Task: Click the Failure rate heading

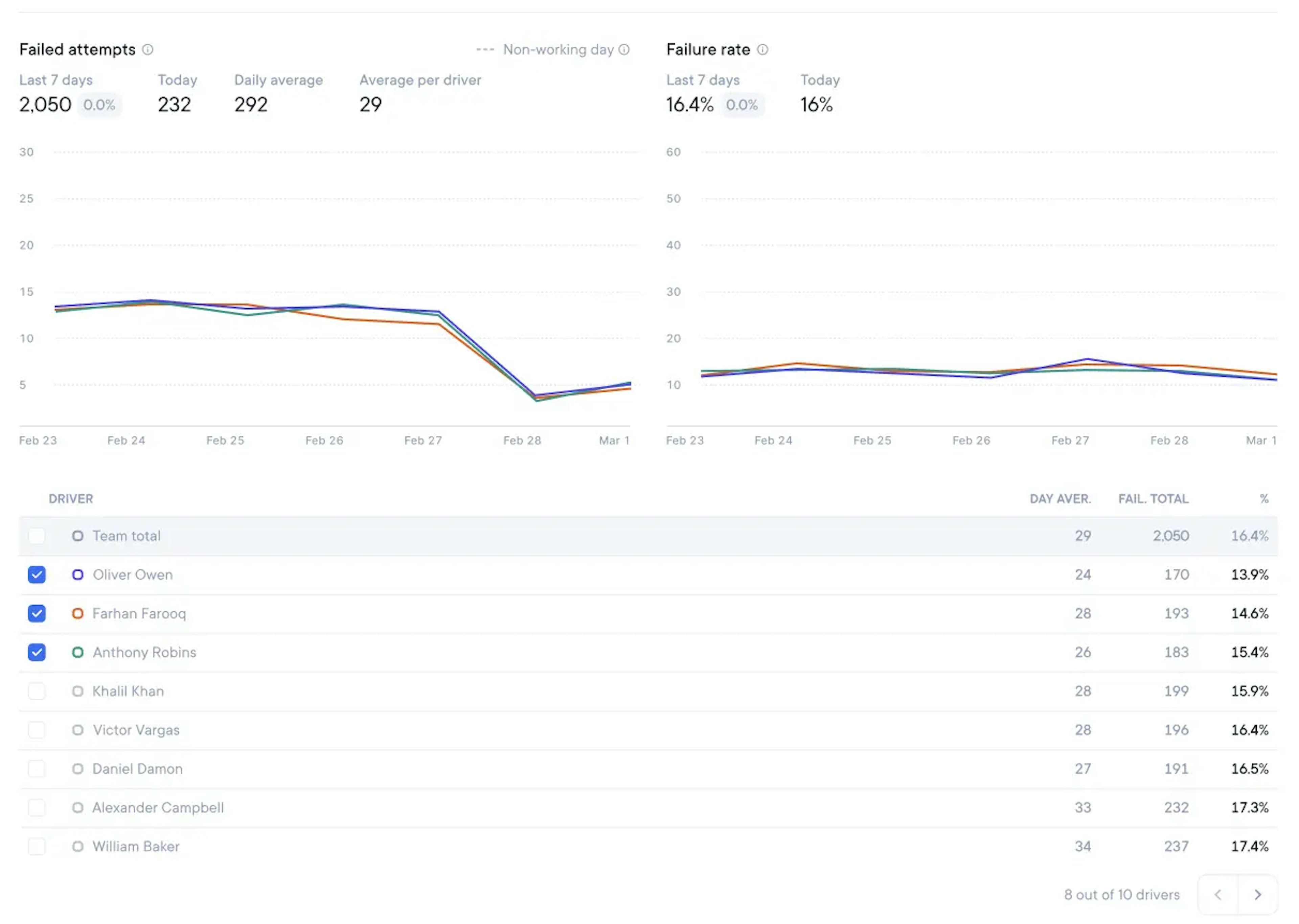Action: pos(708,49)
